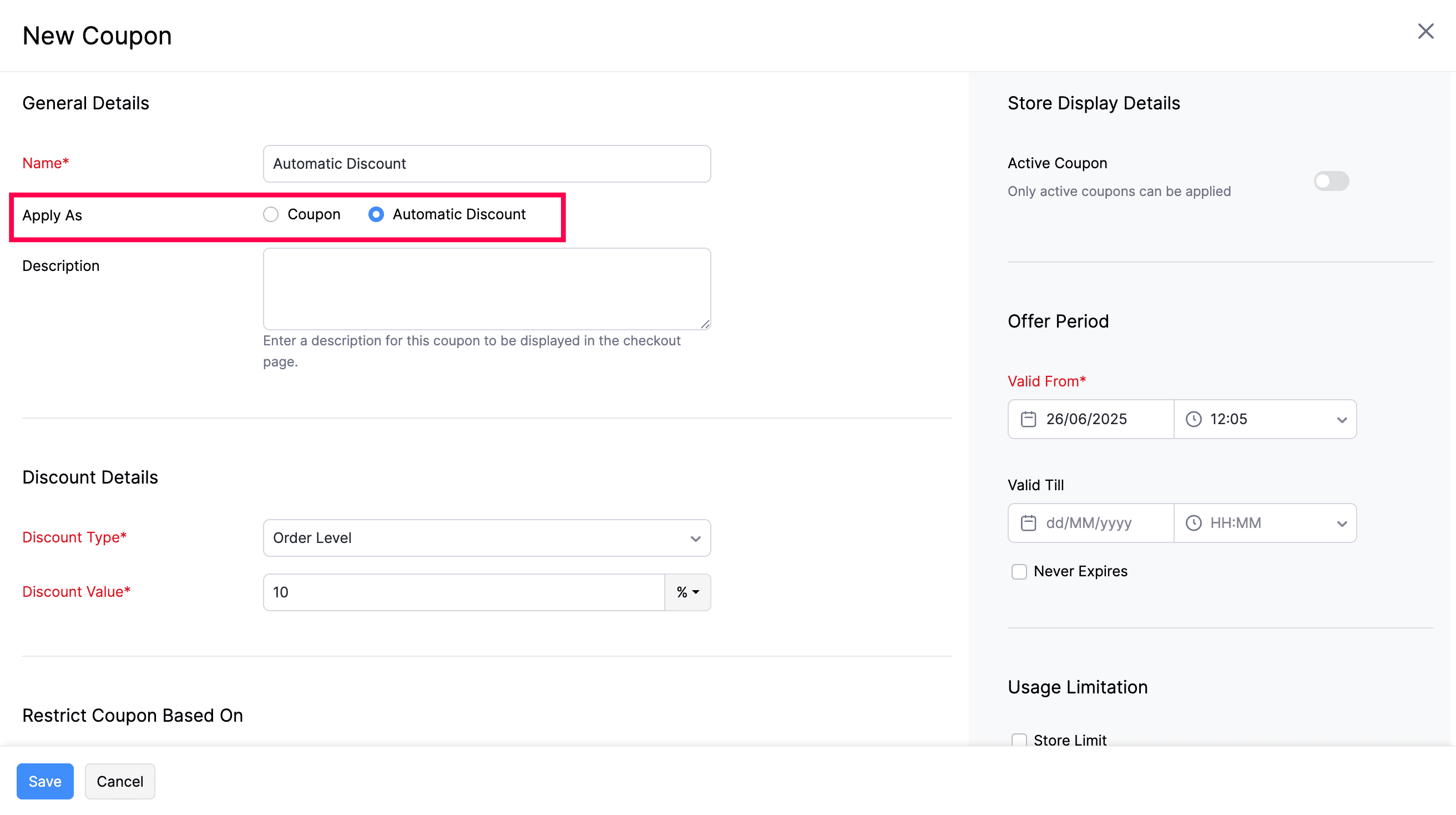
Task: Open the Discount Type dropdown
Action: click(x=487, y=538)
